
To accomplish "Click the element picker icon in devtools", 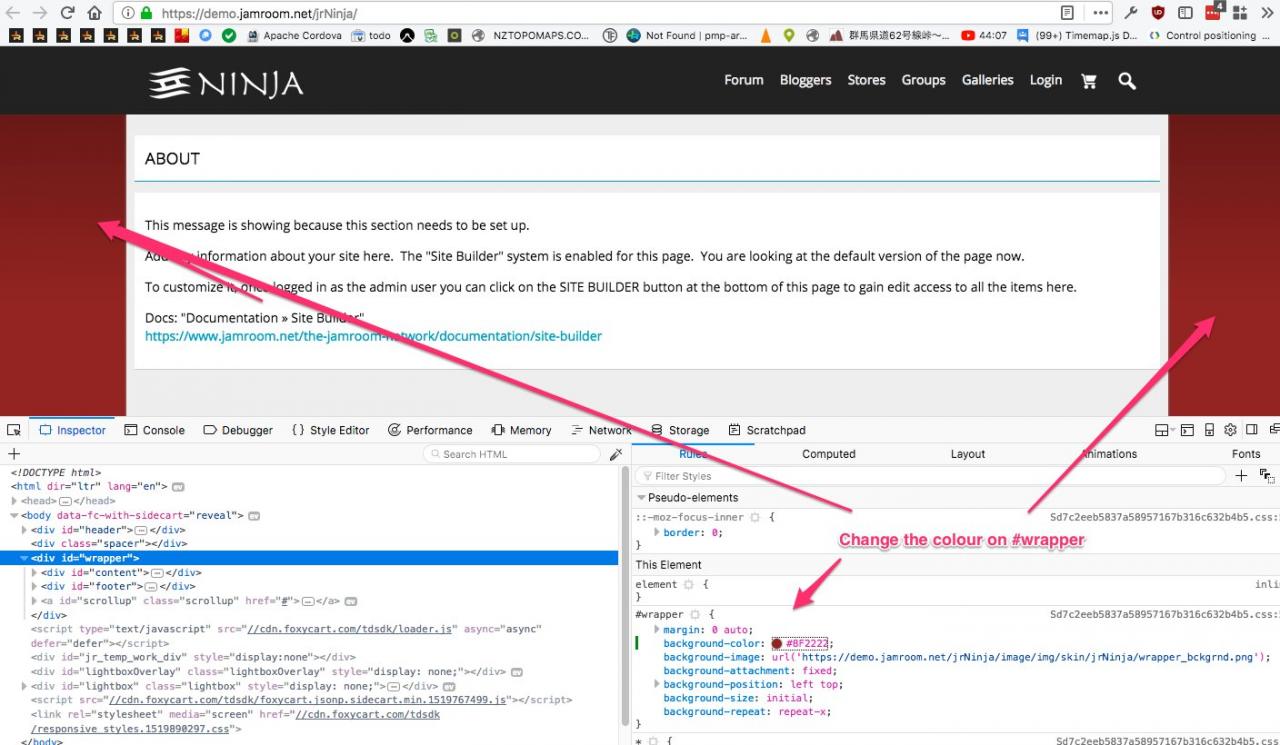I will 14,430.
